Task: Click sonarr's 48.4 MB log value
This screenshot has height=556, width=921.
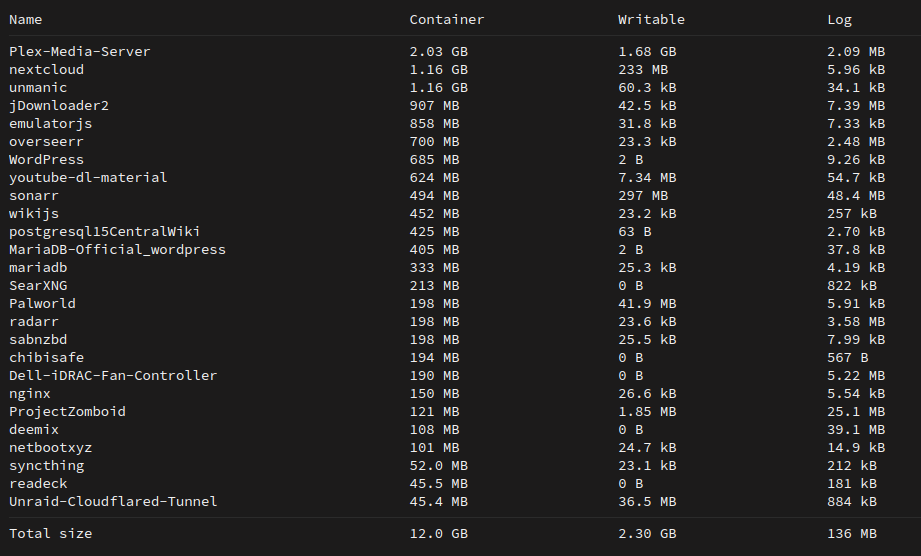Action: click(x=856, y=196)
